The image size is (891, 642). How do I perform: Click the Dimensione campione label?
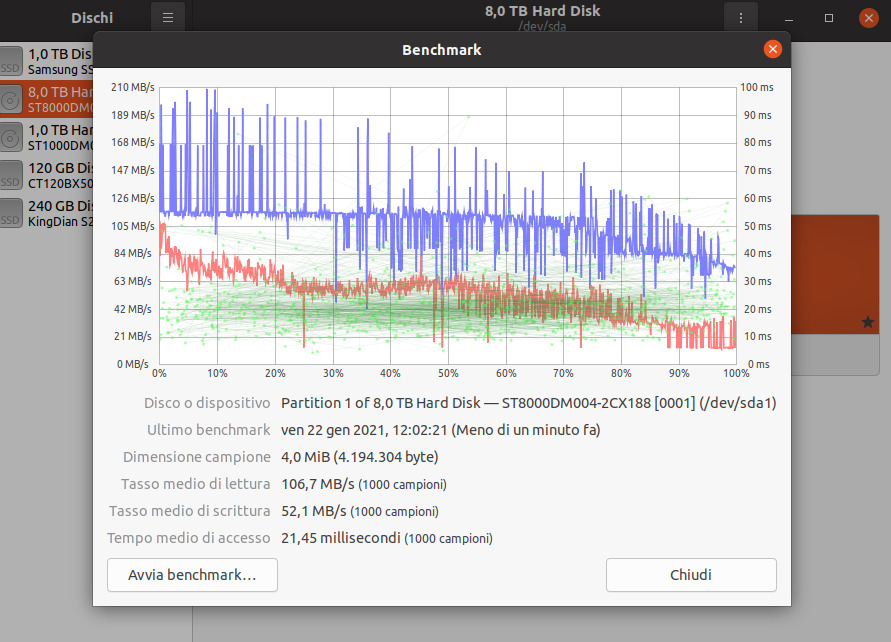(x=197, y=457)
